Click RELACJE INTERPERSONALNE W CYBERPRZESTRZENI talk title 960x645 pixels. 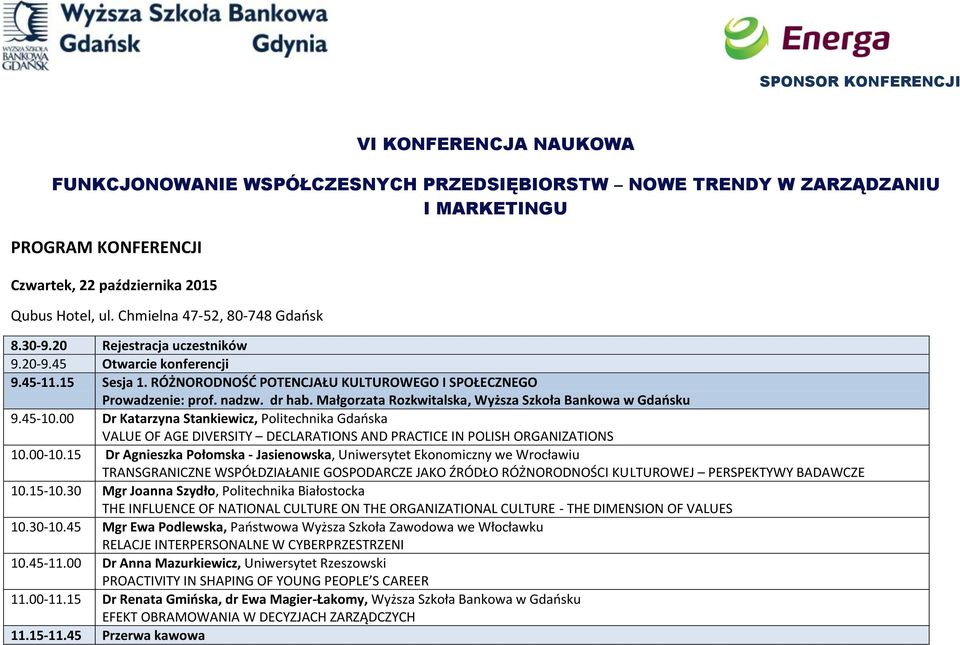pyautogui.click(x=253, y=545)
